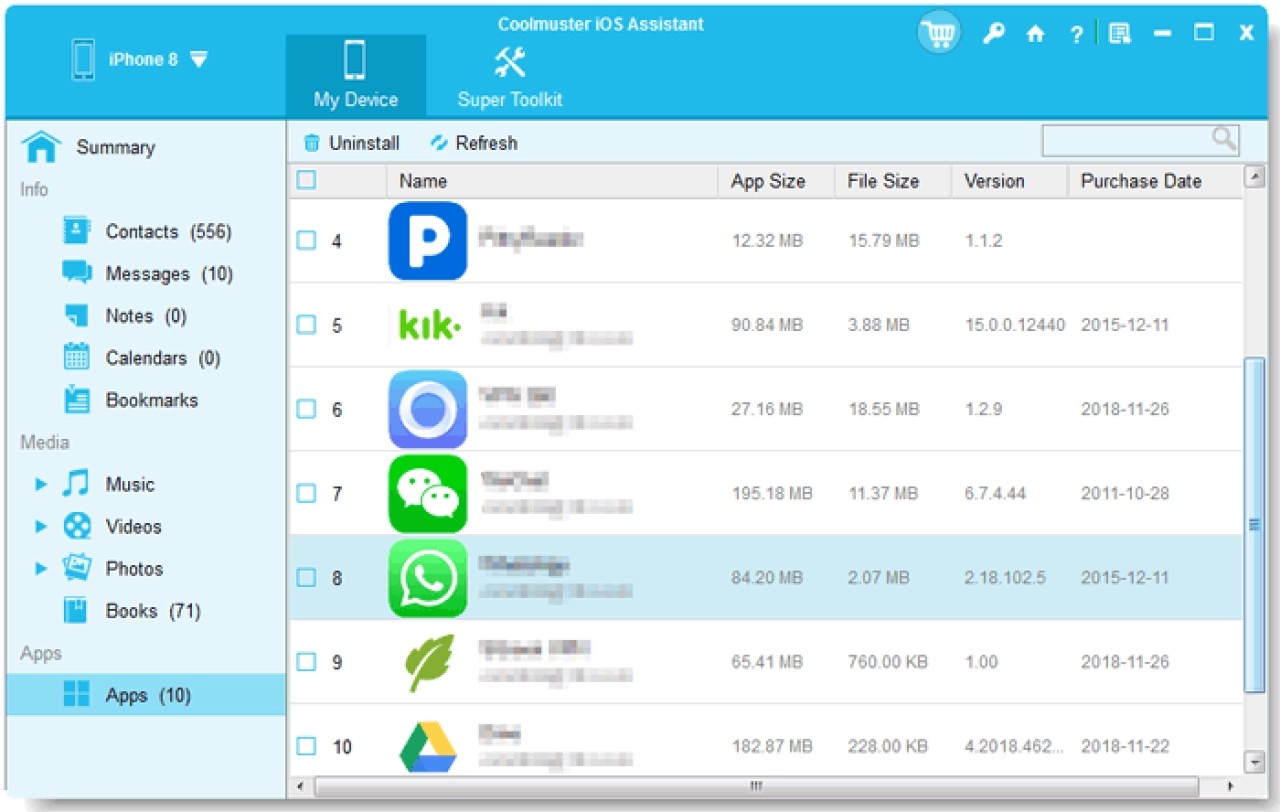Click the blue P app icon
The width and height of the screenshot is (1280, 812).
pos(428,241)
